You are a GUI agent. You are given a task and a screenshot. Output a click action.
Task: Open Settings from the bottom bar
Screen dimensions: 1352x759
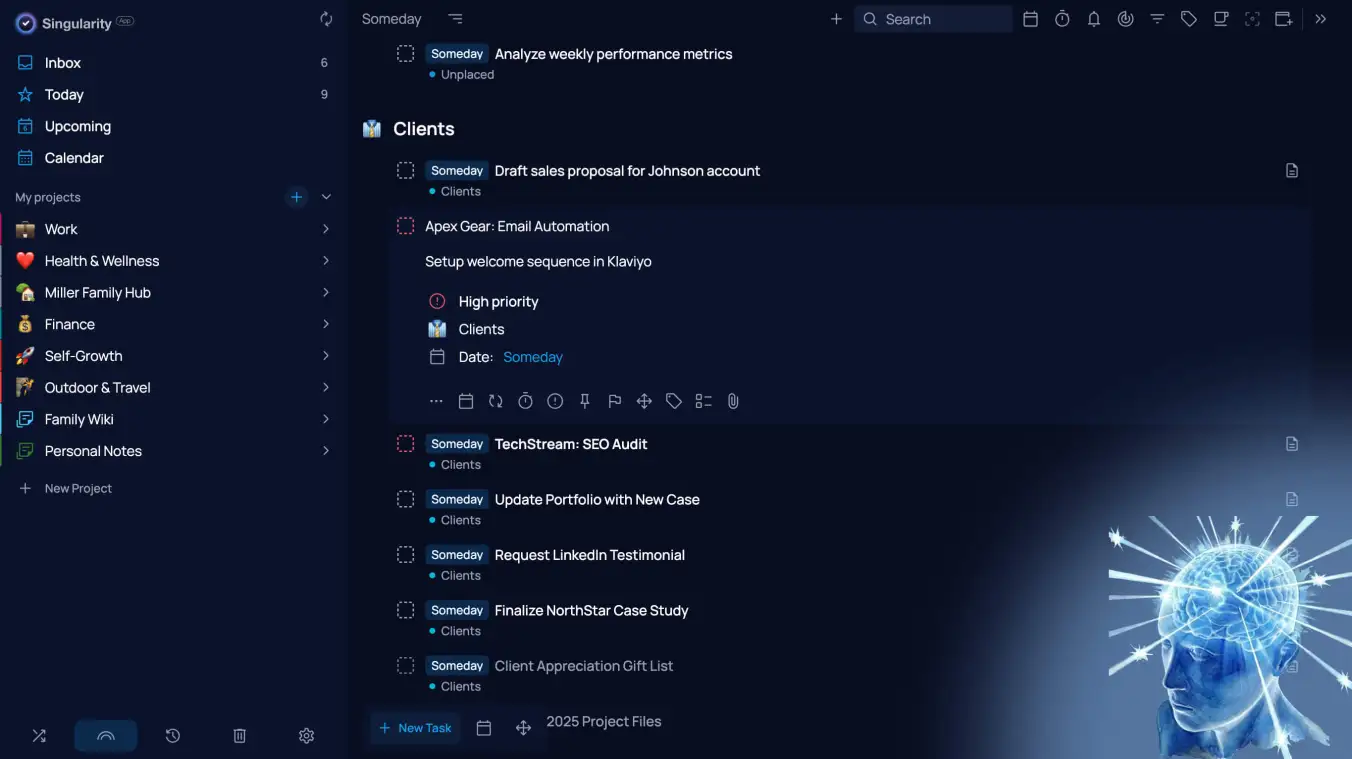point(306,735)
